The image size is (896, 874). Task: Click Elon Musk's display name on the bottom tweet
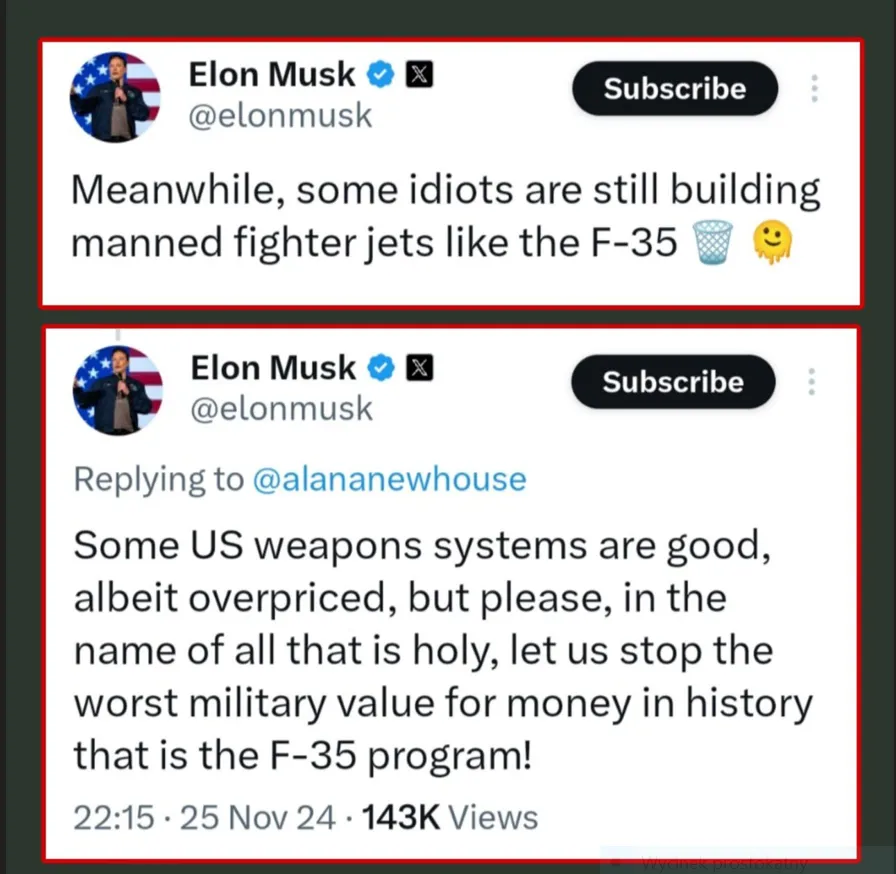(x=271, y=367)
